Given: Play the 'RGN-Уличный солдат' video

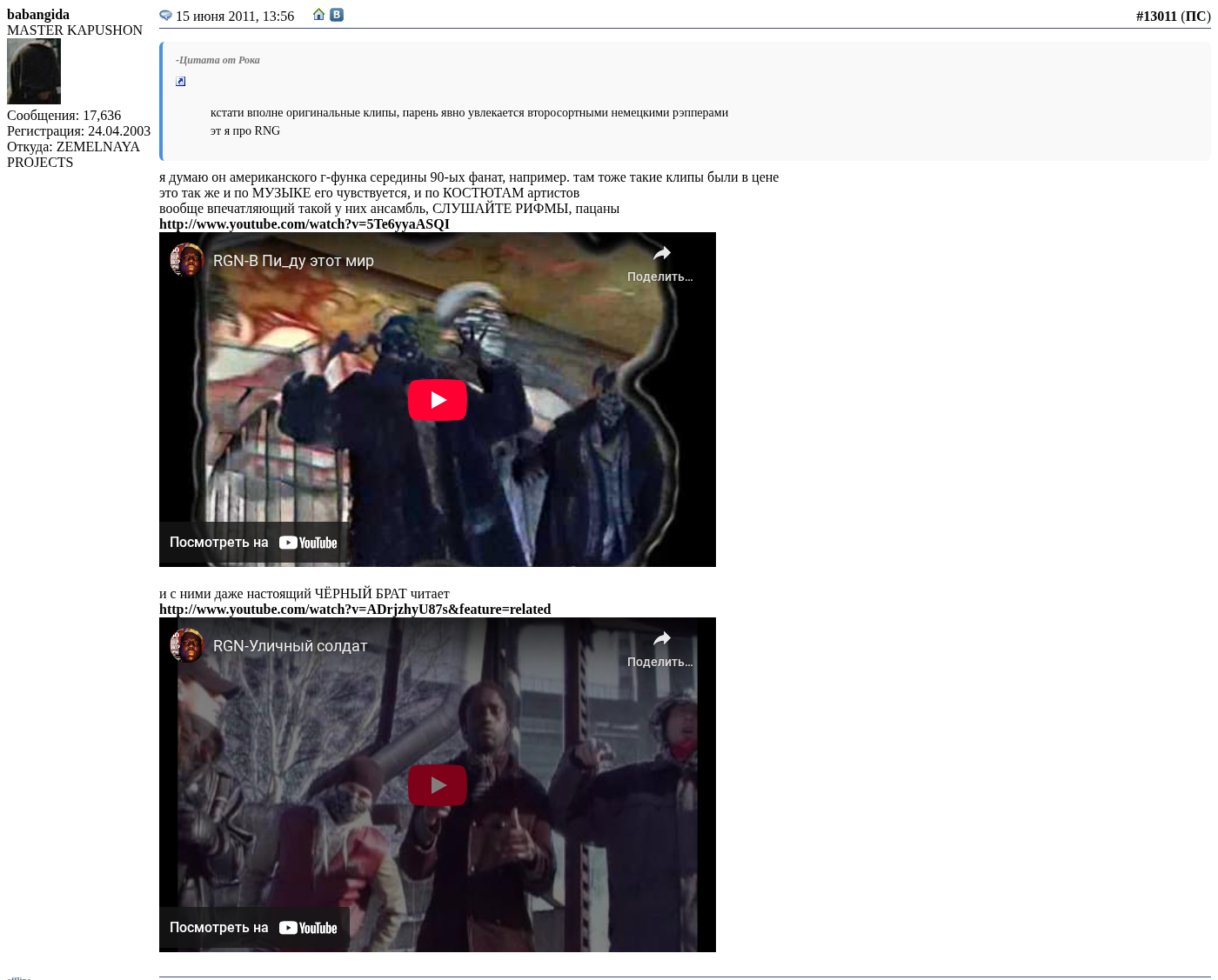Looking at the screenshot, I should (x=437, y=785).
